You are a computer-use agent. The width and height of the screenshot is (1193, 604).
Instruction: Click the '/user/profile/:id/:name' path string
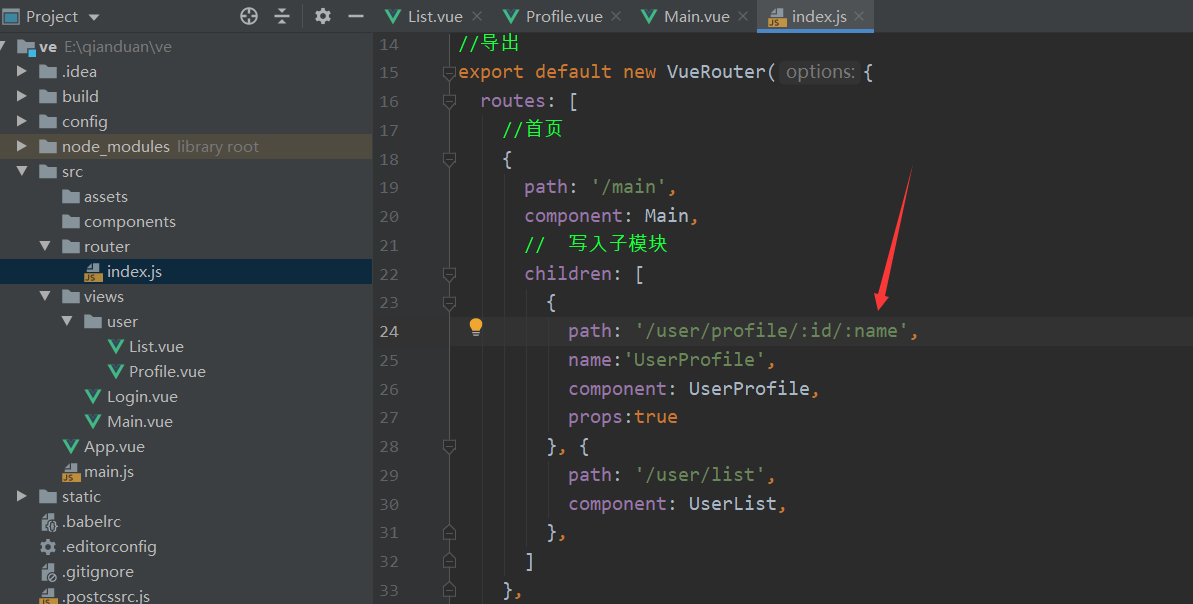(771, 331)
